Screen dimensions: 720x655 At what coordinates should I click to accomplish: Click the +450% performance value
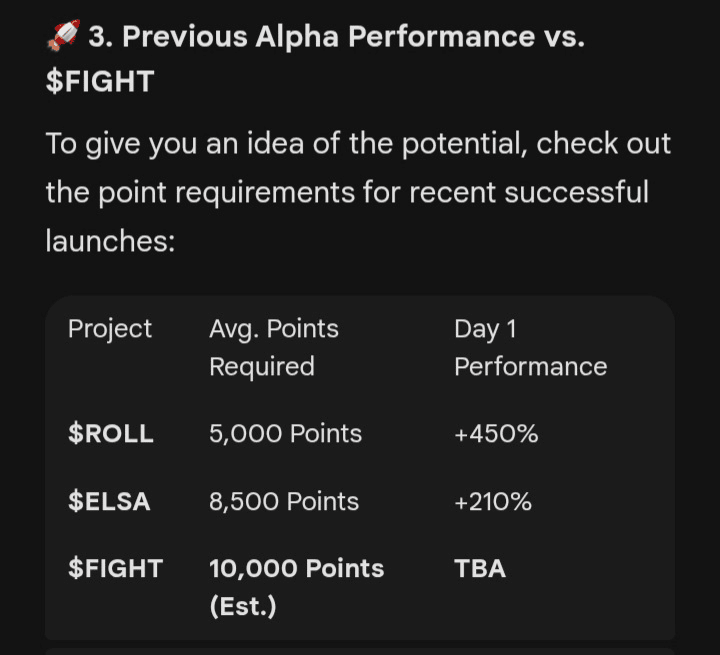[x=496, y=434]
